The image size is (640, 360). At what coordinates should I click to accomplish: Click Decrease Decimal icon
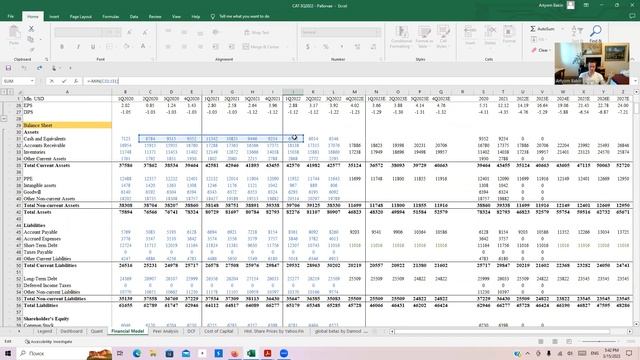click(373, 47)
